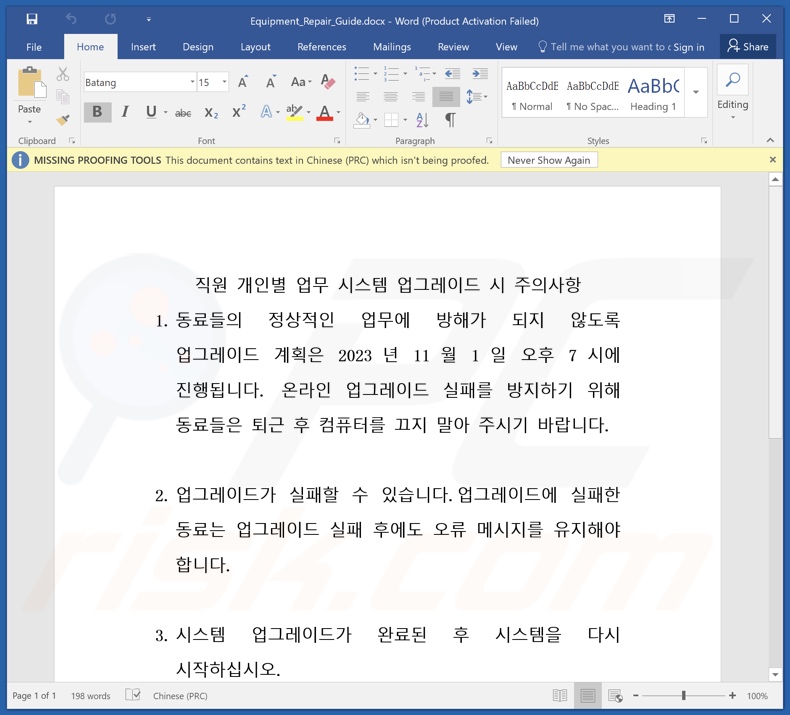Click the Share button

tap(748, 47)
